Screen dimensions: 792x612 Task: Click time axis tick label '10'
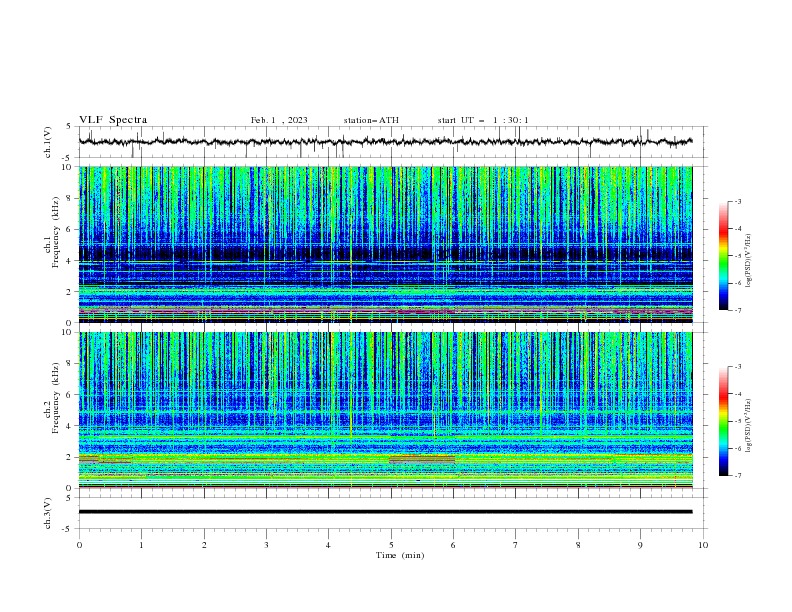703,545
